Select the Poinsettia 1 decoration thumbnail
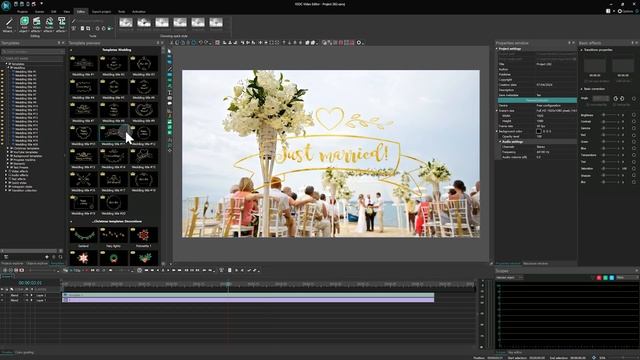 point(144,236)
